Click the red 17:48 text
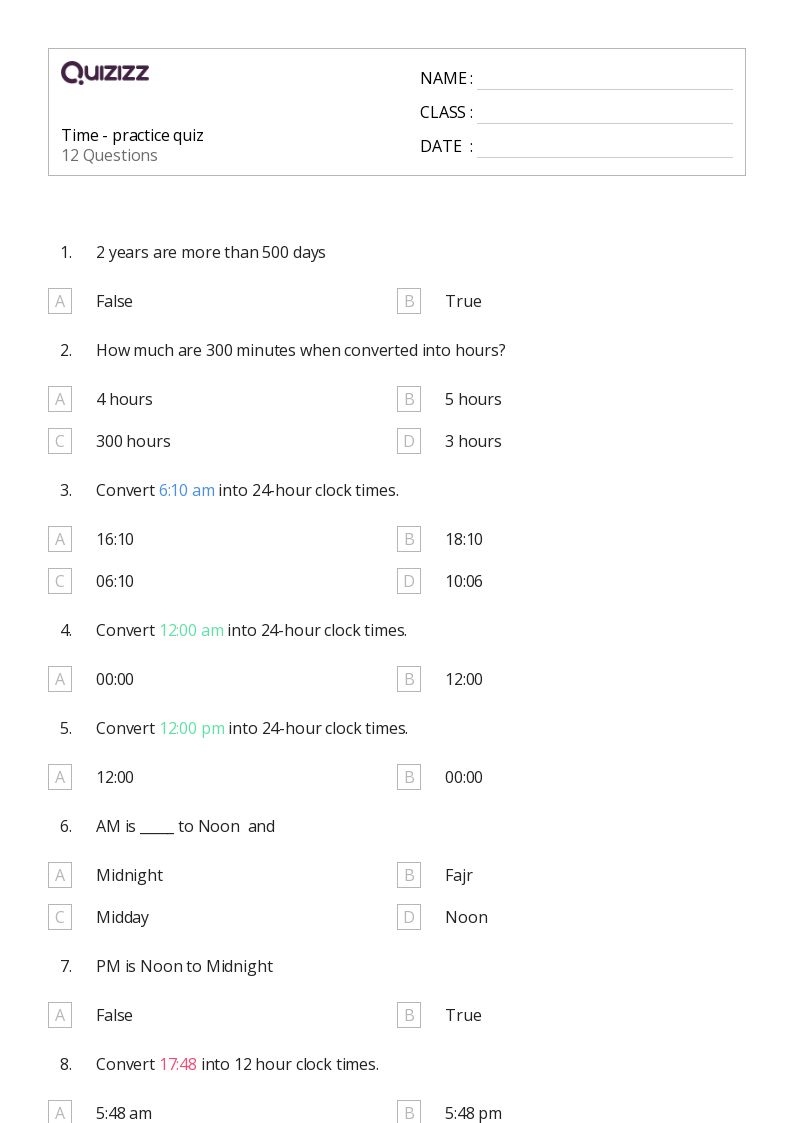The image size is (794, 1123). click(178, 1064)
